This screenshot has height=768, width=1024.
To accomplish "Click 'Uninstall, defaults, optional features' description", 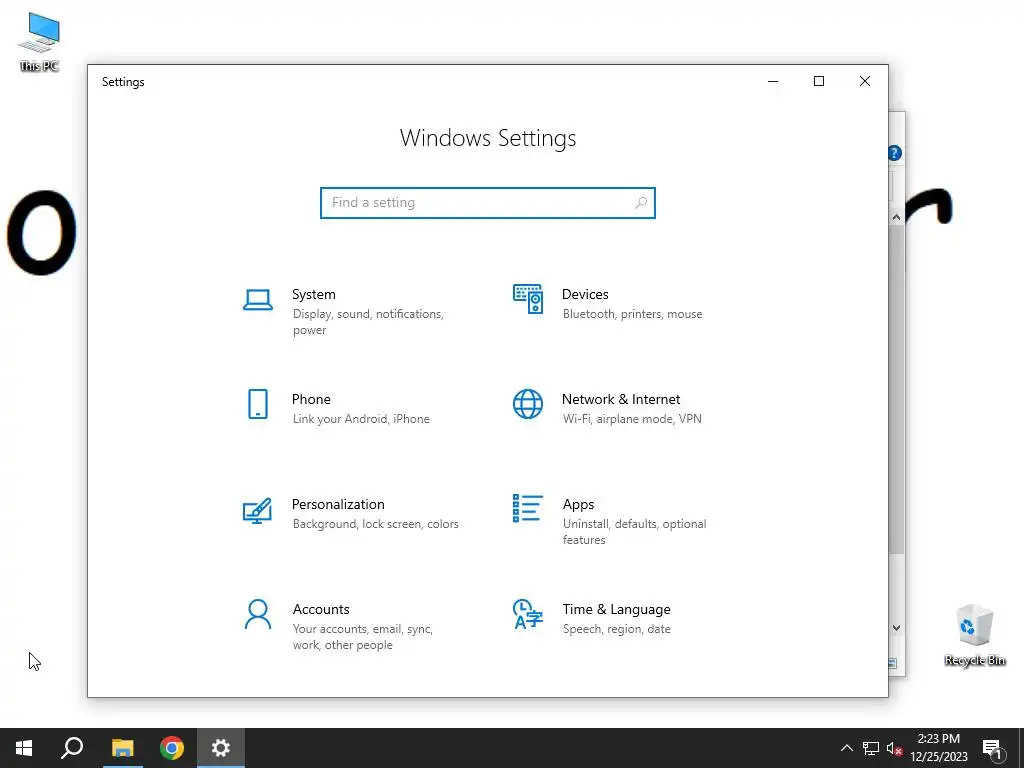I will pyautogui.click(x=634, y=532).
